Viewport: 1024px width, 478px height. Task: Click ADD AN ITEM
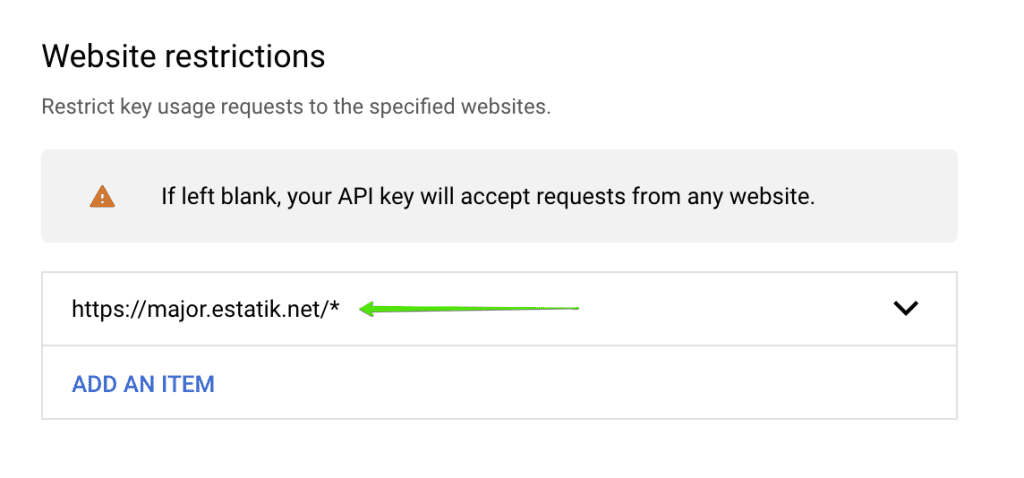point(143,384)
